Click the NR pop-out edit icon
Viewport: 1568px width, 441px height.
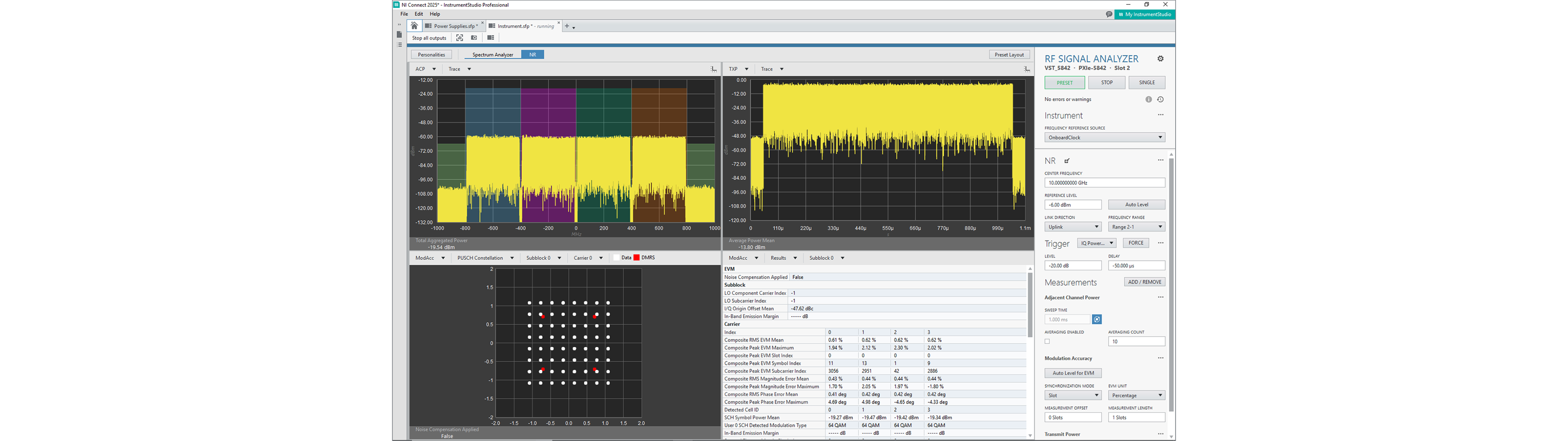pyautogui.click(x=1067, y=161)
